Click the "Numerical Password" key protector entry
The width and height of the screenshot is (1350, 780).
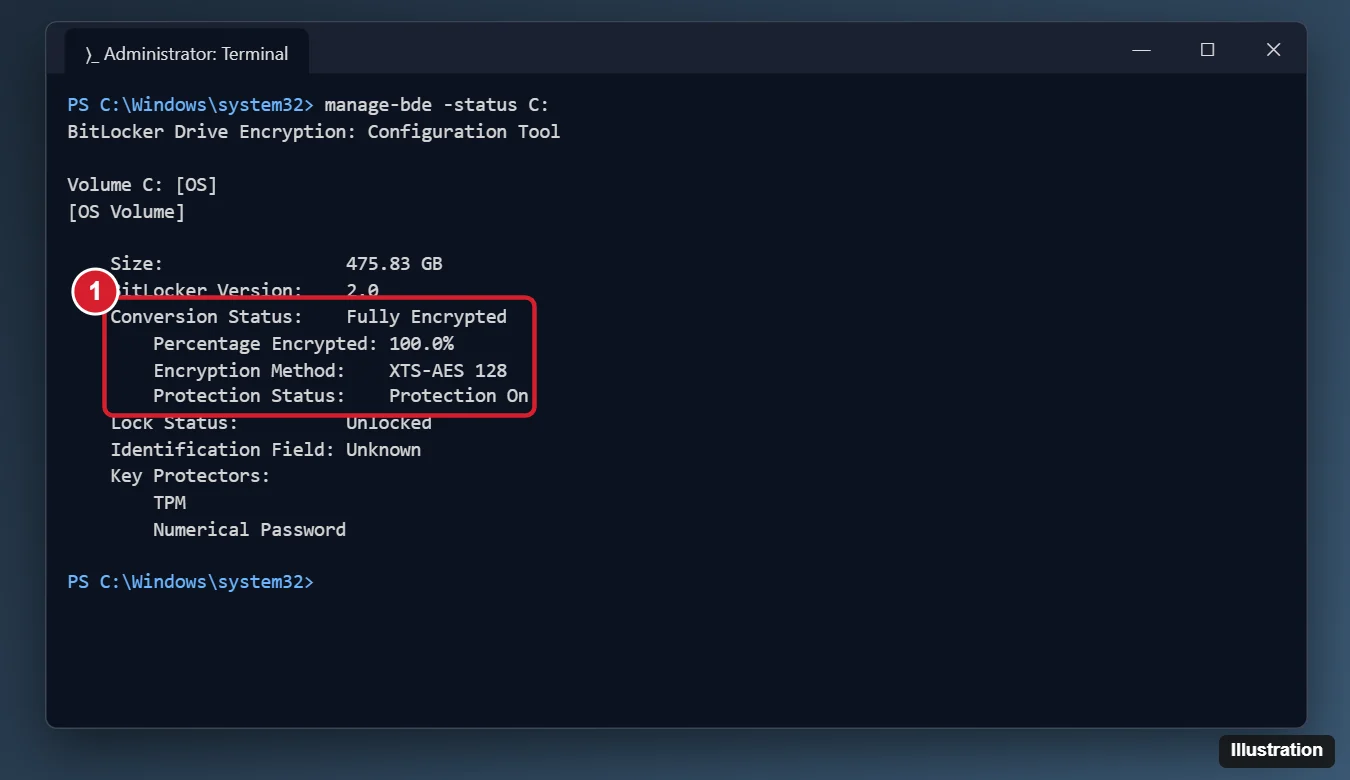click(x=249, y=530)
